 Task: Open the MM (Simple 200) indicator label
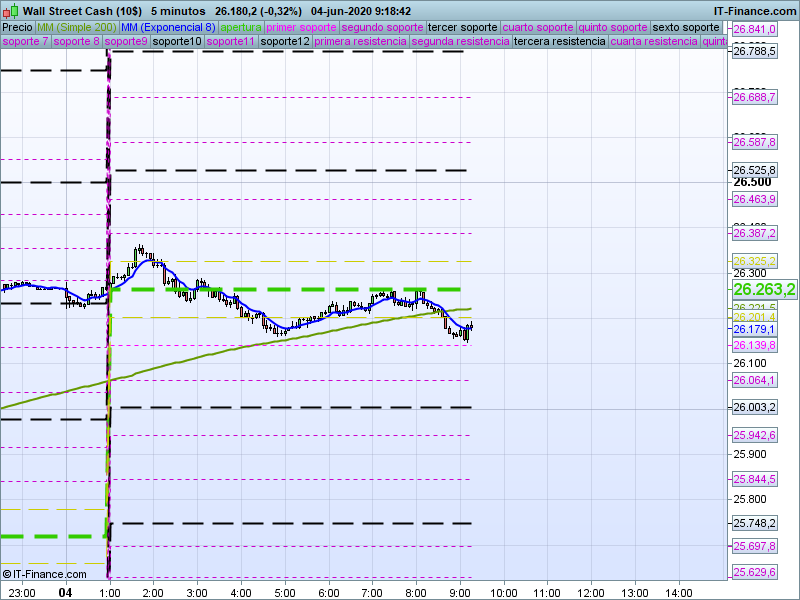coord(70,27)
